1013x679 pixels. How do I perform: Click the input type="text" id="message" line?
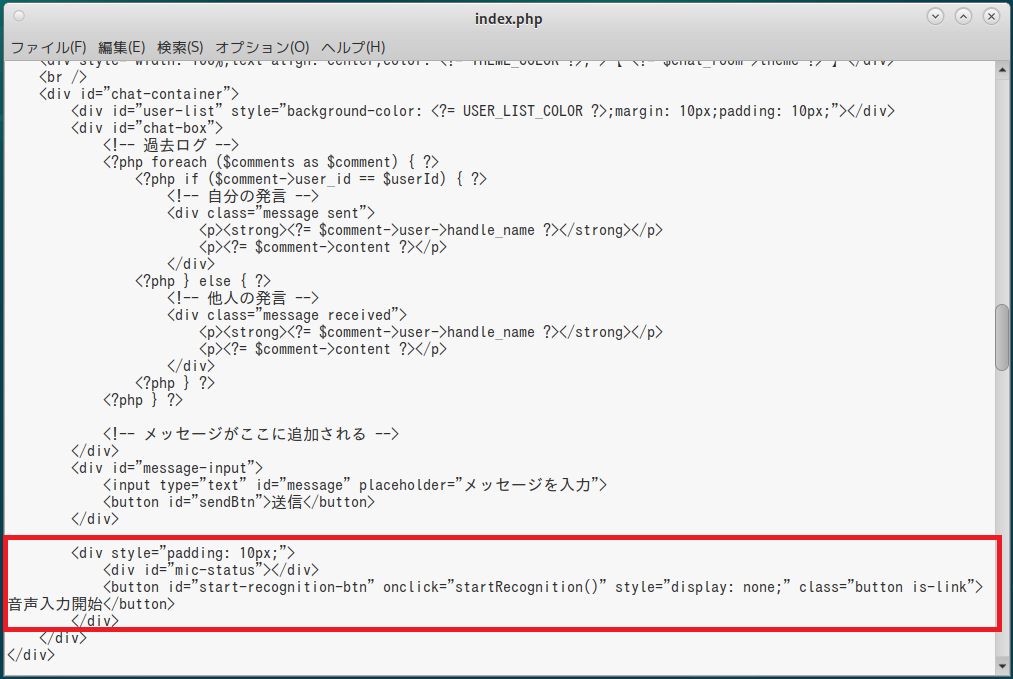[x=355, y=485]
